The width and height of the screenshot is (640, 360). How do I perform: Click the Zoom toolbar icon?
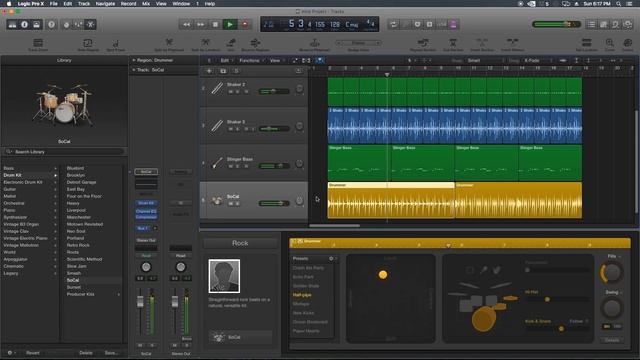point(609,43)
